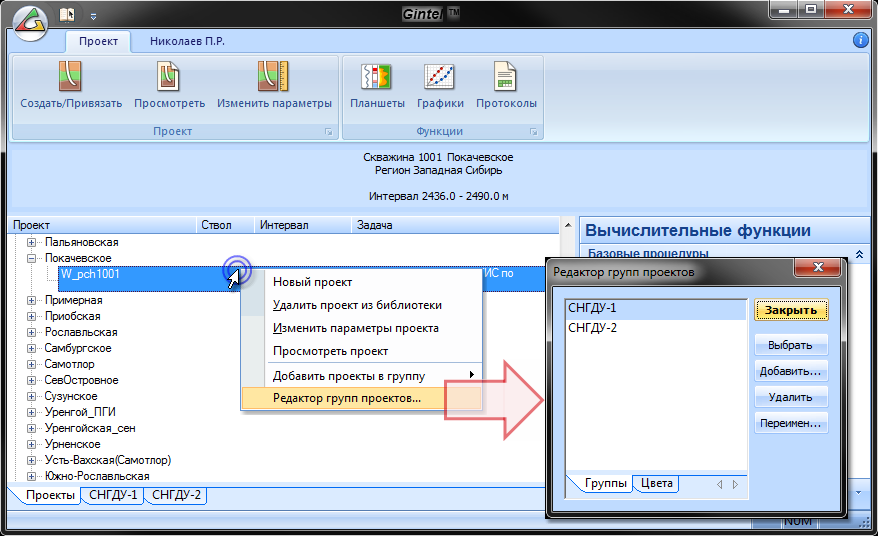
Task: Expand the Уренгойская_сен tree node
Action: pos(31,428)
